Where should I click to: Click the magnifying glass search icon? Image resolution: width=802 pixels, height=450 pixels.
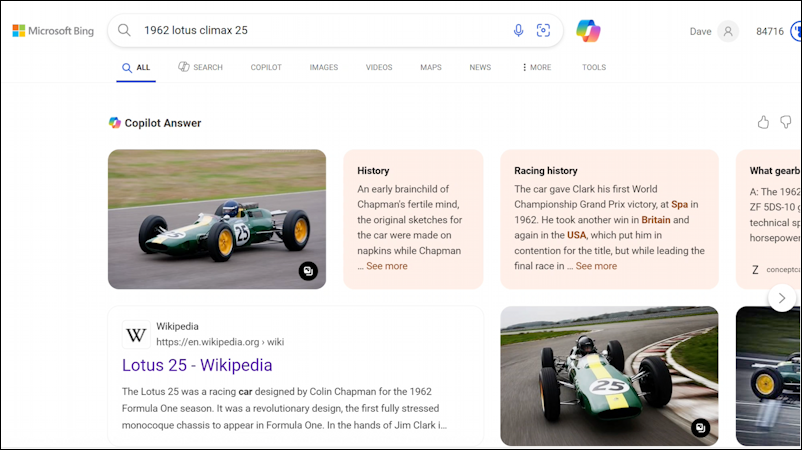[125, 31]
